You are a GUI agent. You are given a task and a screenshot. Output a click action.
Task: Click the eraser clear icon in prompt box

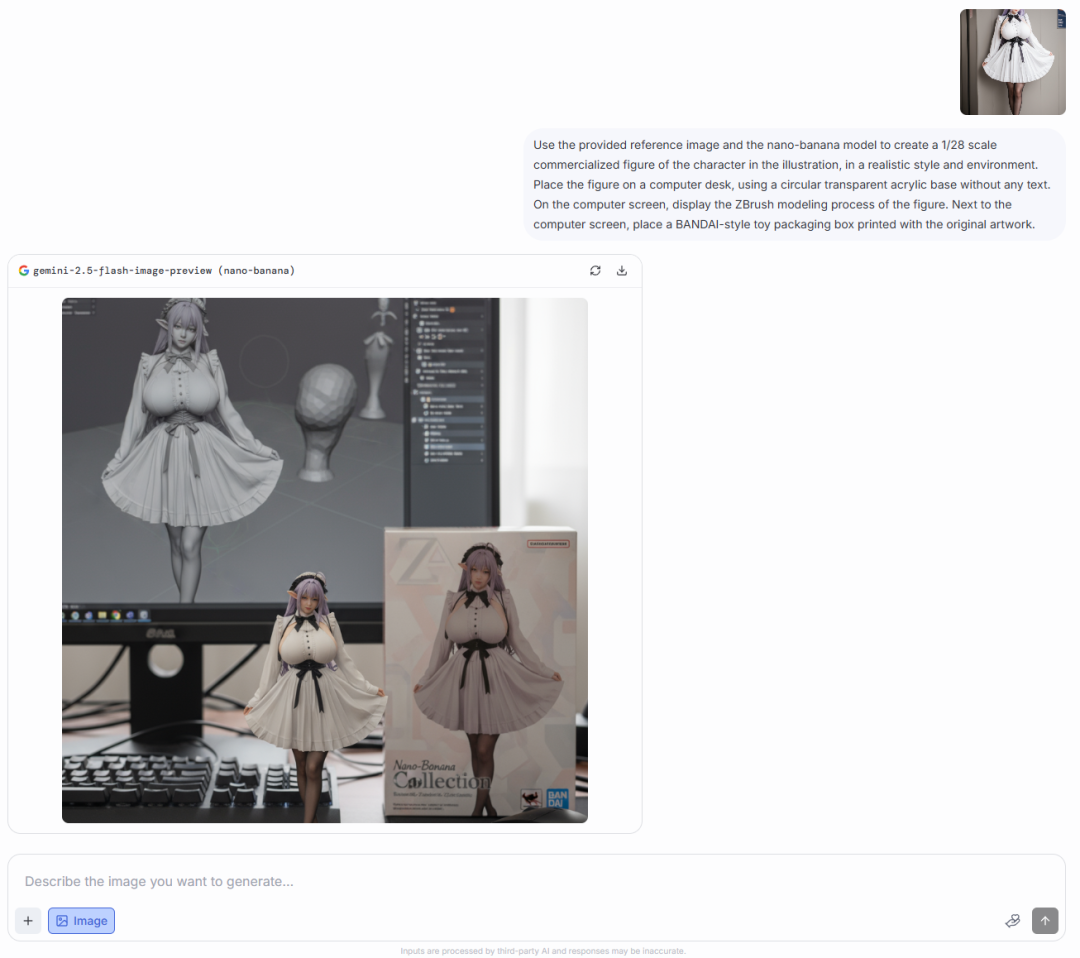(1012, 921)
